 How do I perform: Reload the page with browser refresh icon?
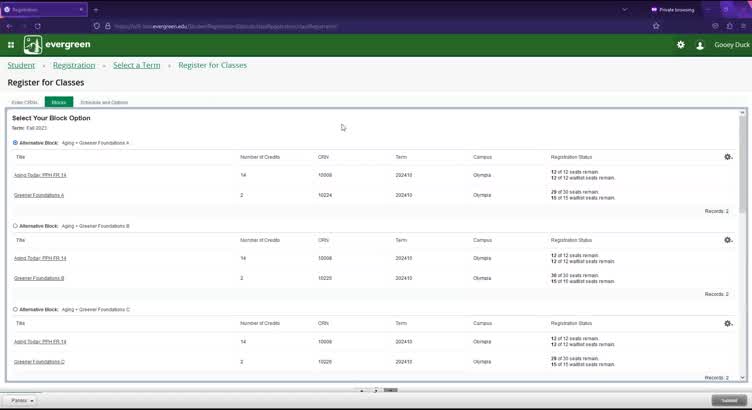pyautogui.click(x=38, y=26)
